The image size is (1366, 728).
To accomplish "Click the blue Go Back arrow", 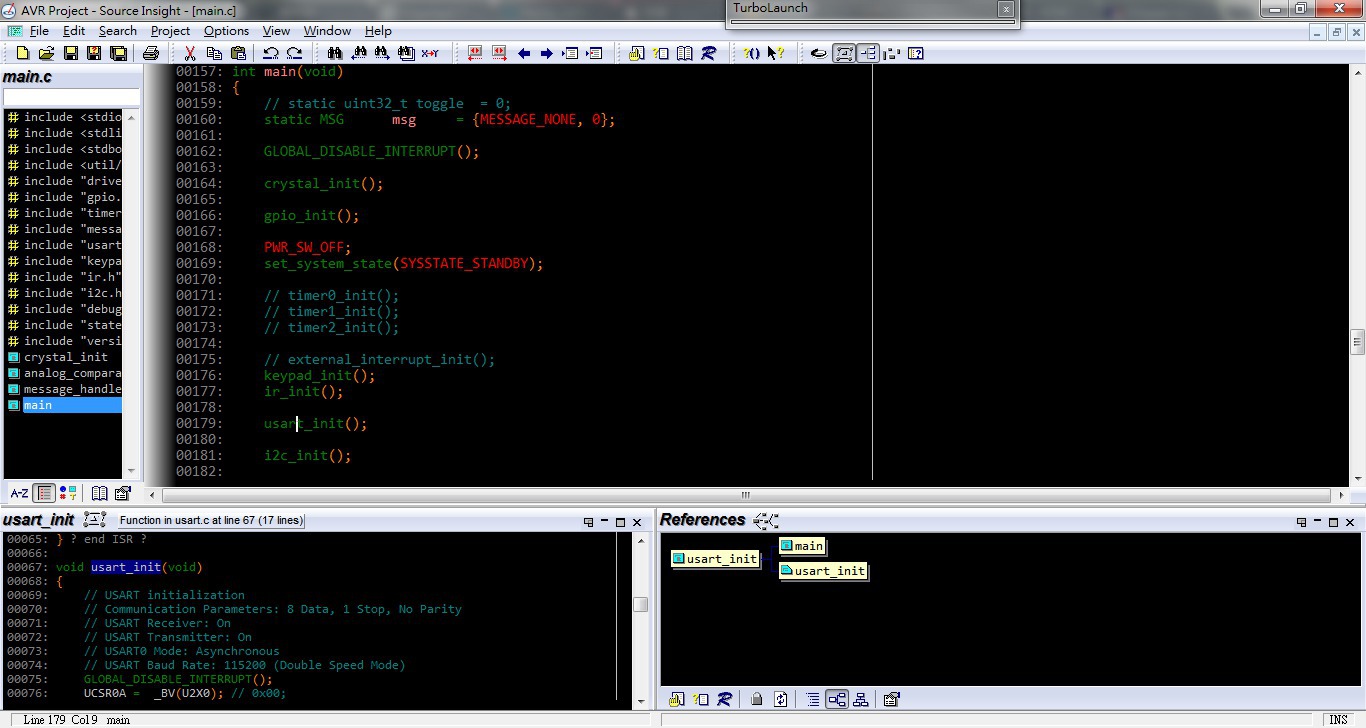I will coord(524,53).
